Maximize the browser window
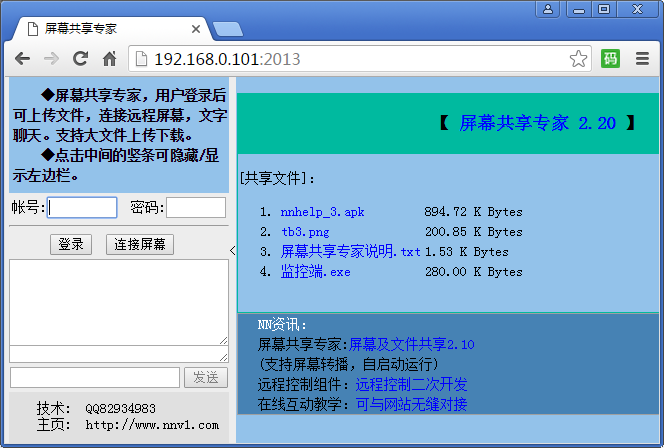The height and width of the screenshot is (448, 664). pyautogui.click(x=604, y=9)
